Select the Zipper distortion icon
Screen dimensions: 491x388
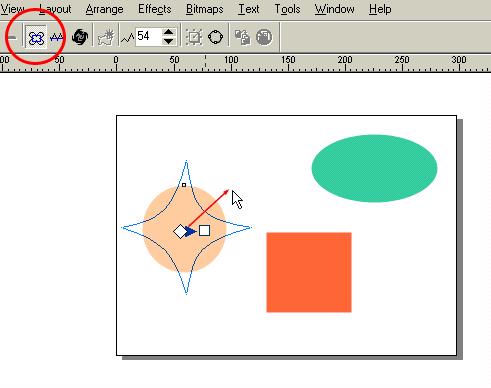pos(57,37)
